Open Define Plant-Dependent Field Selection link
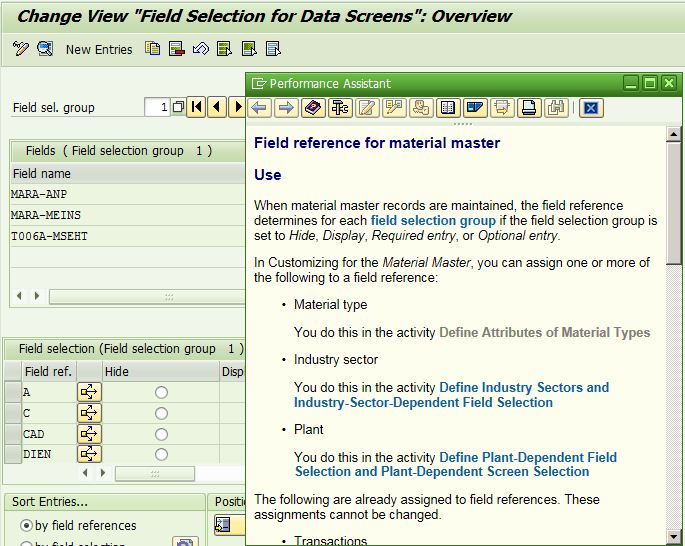 tap(456, 464)
